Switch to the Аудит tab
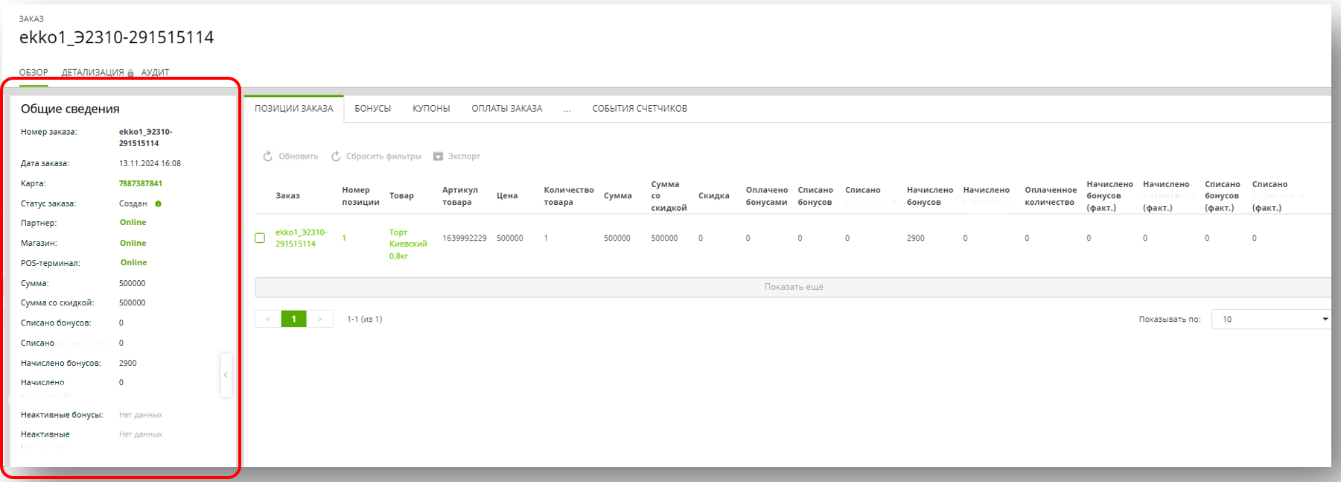 coord(155,72)
